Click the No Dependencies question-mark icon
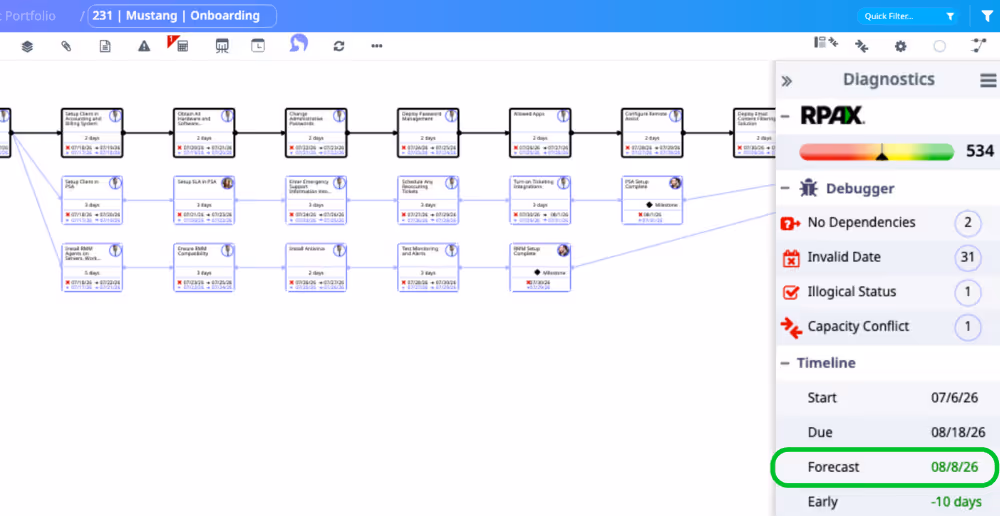This screenshot has height=516, width=1000. (x=791, y=223)
